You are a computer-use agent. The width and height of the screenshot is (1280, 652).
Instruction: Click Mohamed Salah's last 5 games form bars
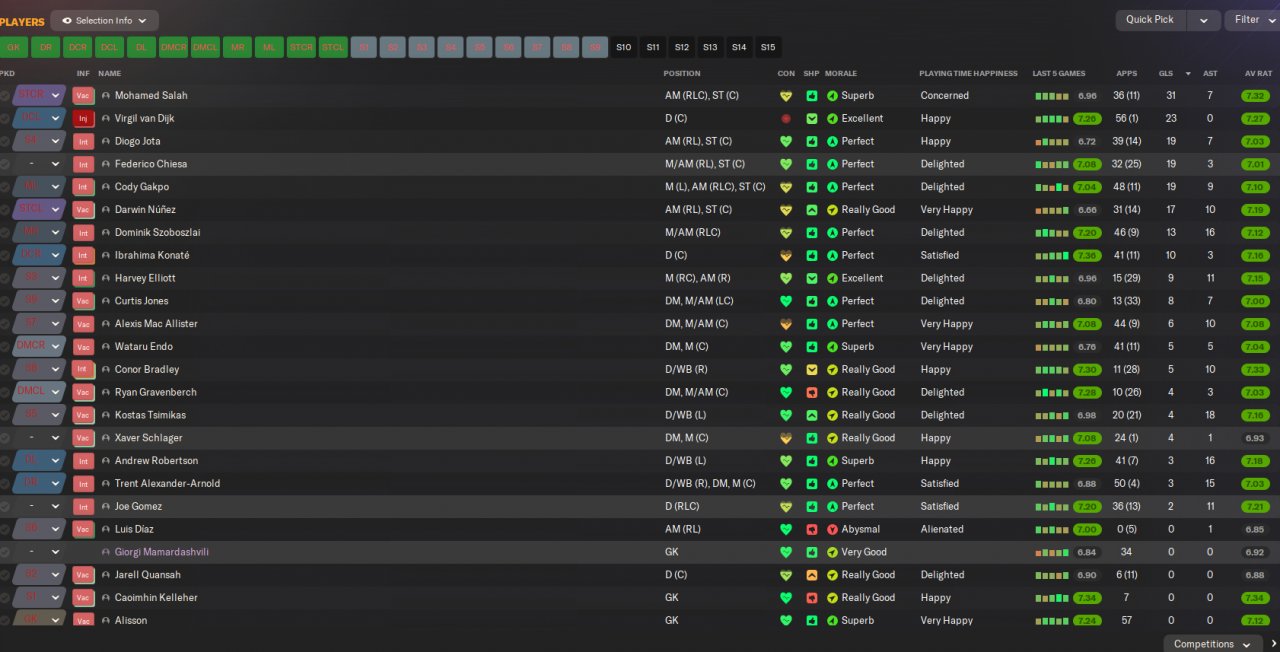(x=1051, y=96)
